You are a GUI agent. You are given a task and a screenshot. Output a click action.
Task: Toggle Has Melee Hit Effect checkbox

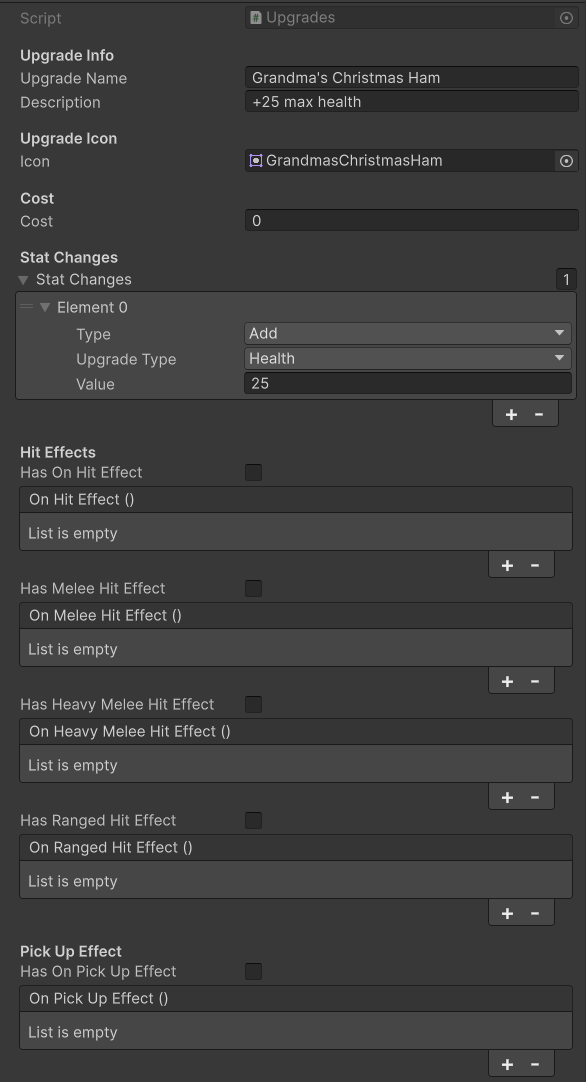click(253, 589)
